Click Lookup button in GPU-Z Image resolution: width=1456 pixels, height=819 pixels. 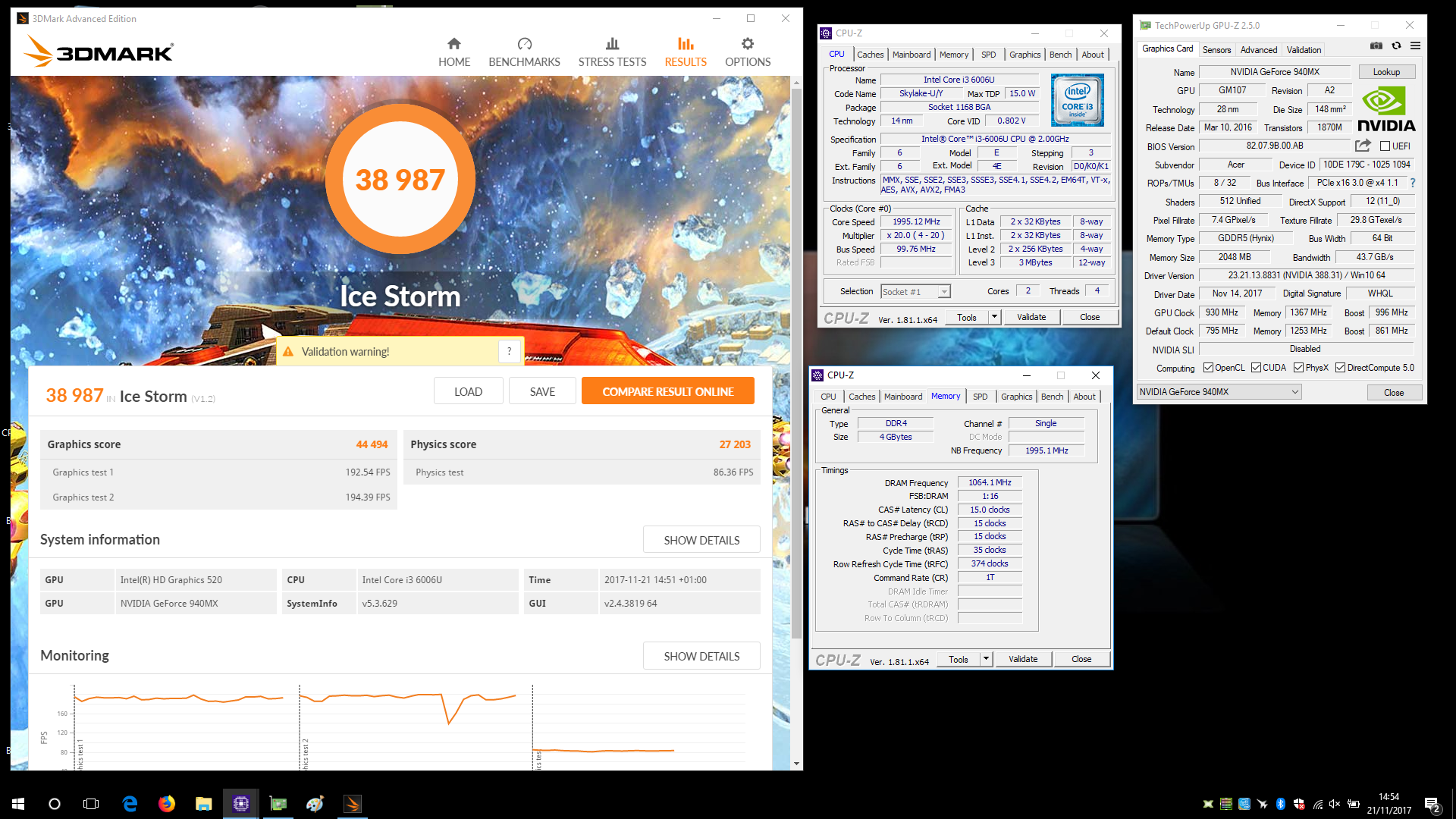(1386, 72)
